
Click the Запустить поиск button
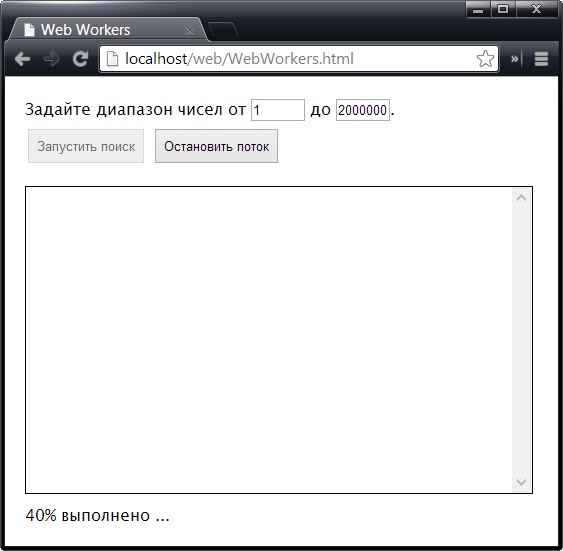click(86, 146)
